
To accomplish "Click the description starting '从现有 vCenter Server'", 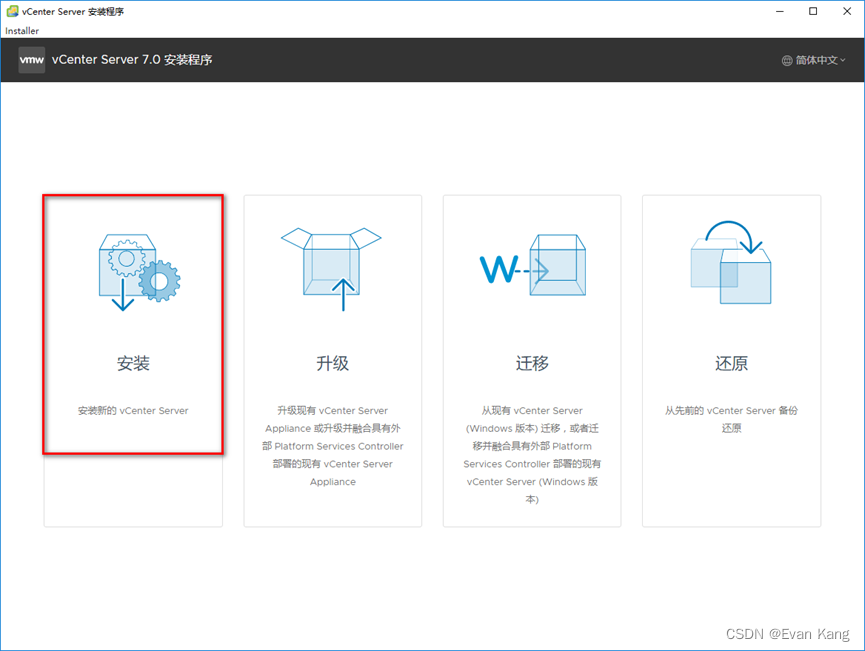I will pos(532,455).
